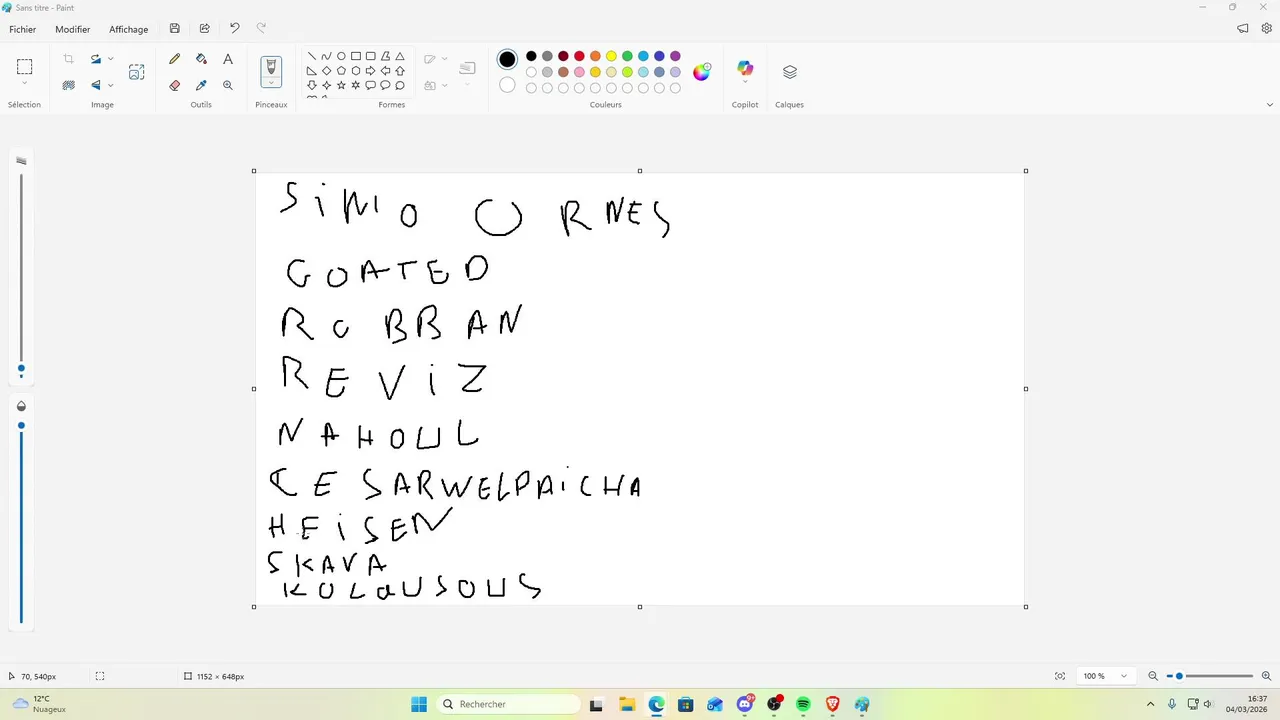Screen dimensions: 1280x720
Task: Open the weather widget showing 12°C
Action: click(x=40, y=704)
